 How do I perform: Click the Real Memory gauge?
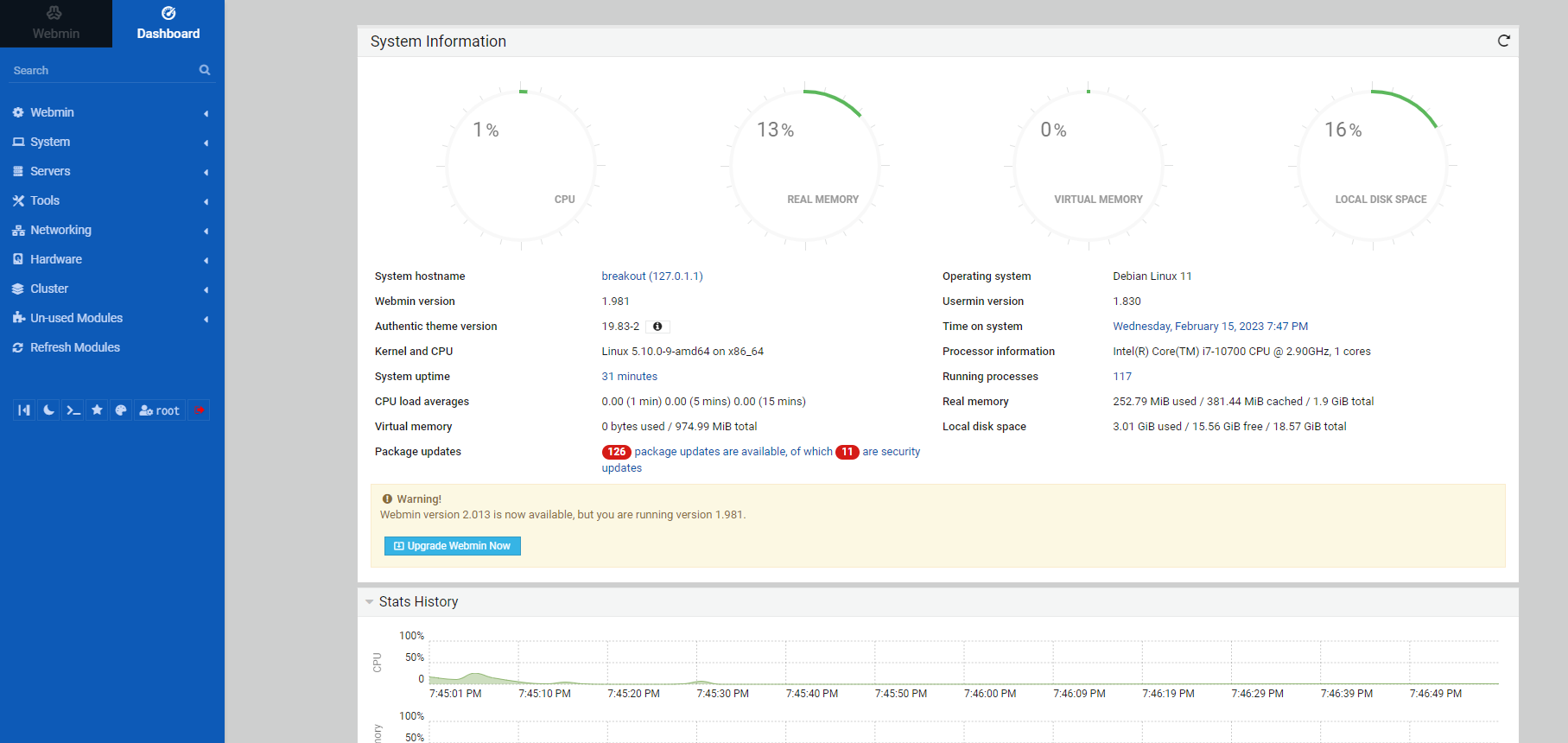click(805, 164)
